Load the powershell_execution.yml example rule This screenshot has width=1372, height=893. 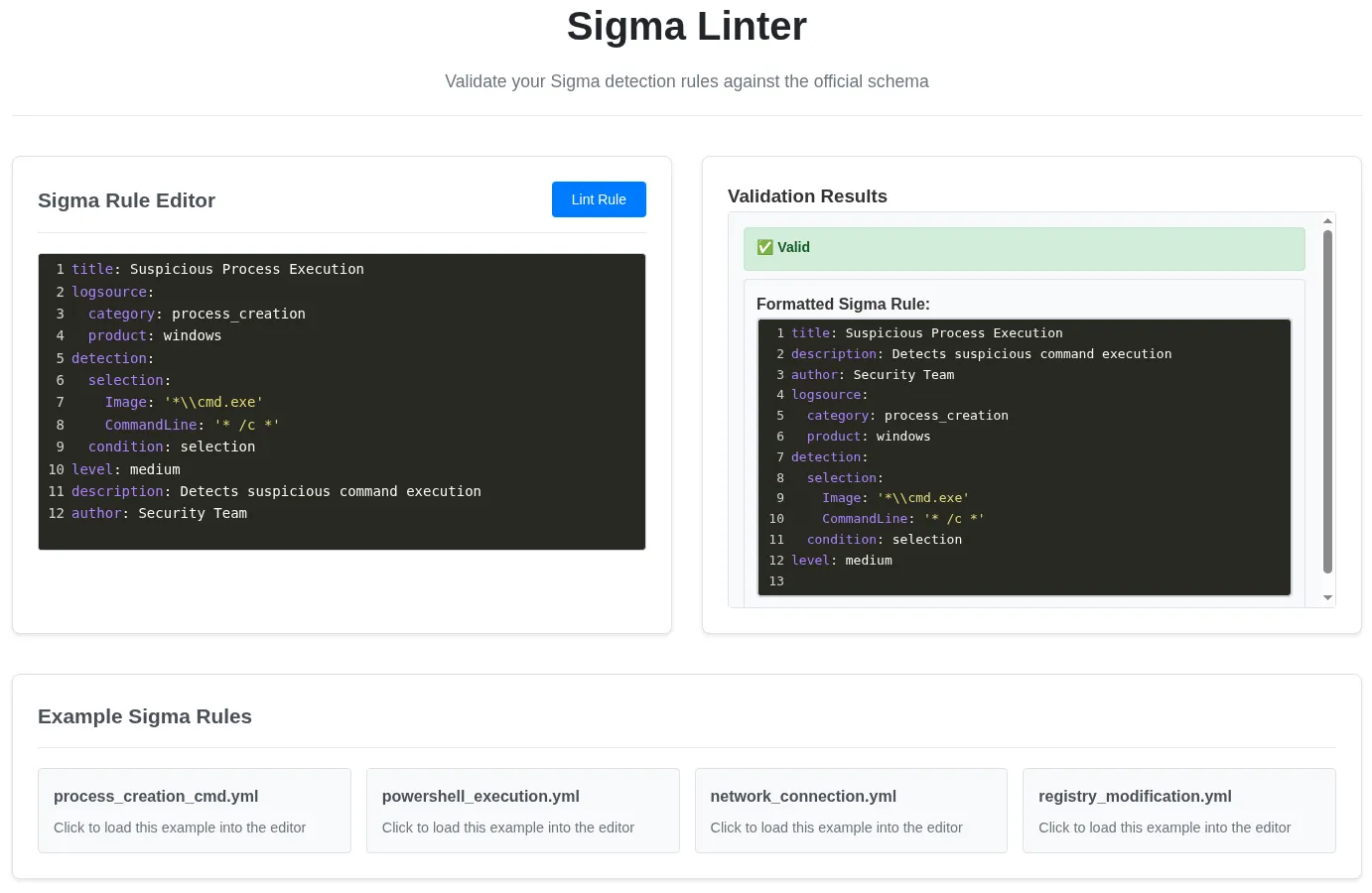click(x=522, y=811)
